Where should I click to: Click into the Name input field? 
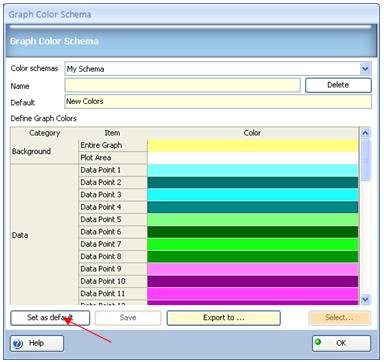click(x=182, y=85)
